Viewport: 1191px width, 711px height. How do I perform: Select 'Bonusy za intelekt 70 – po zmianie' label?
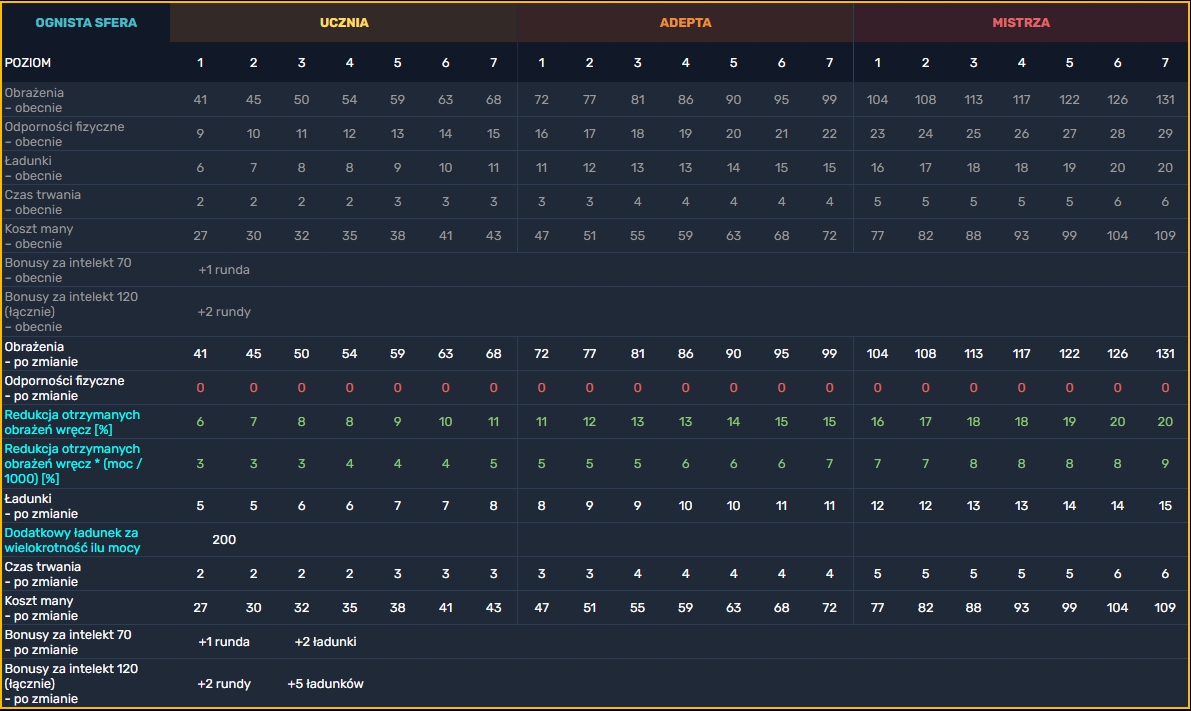[68, 643]
